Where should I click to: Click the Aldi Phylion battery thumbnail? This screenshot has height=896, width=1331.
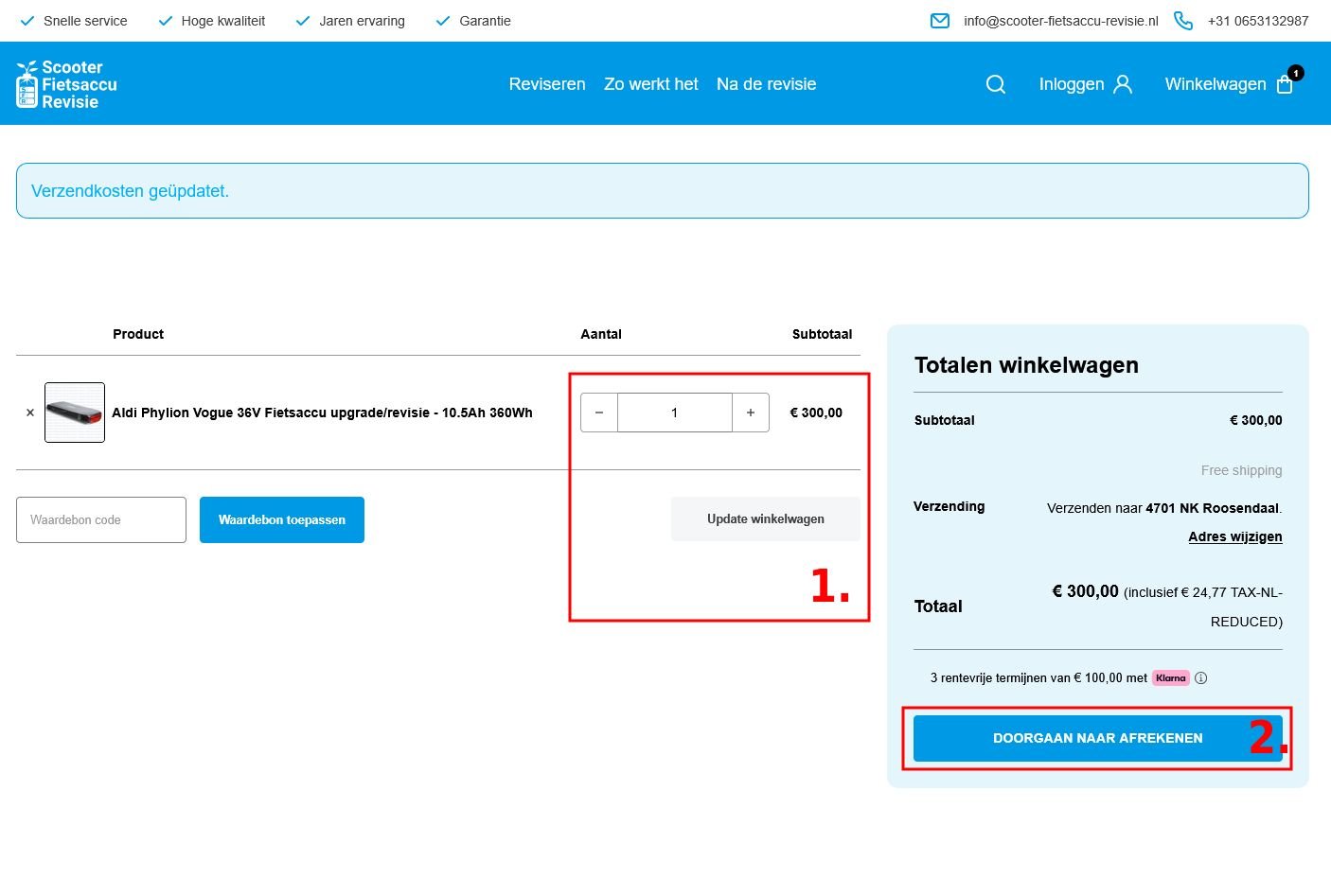coord(75,413)
